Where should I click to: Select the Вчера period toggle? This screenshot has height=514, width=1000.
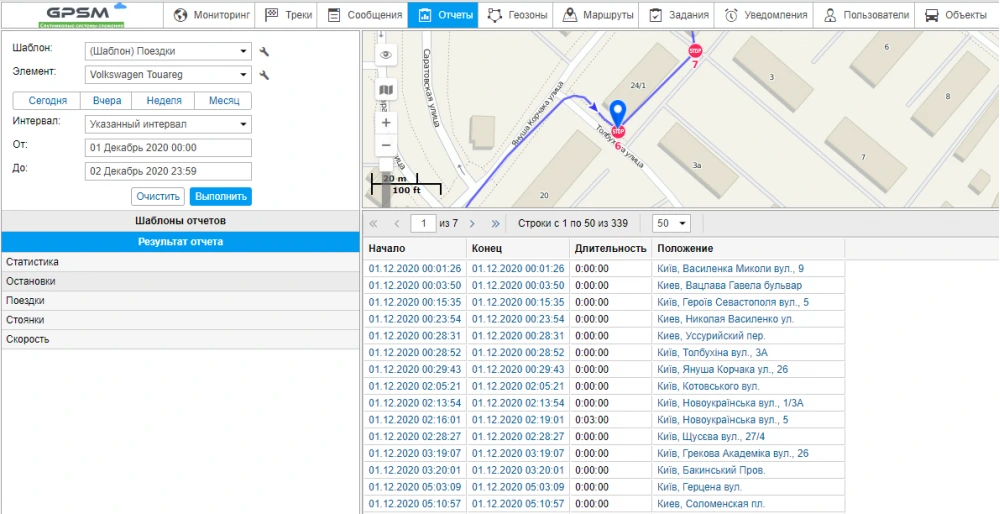pos(107,101)
